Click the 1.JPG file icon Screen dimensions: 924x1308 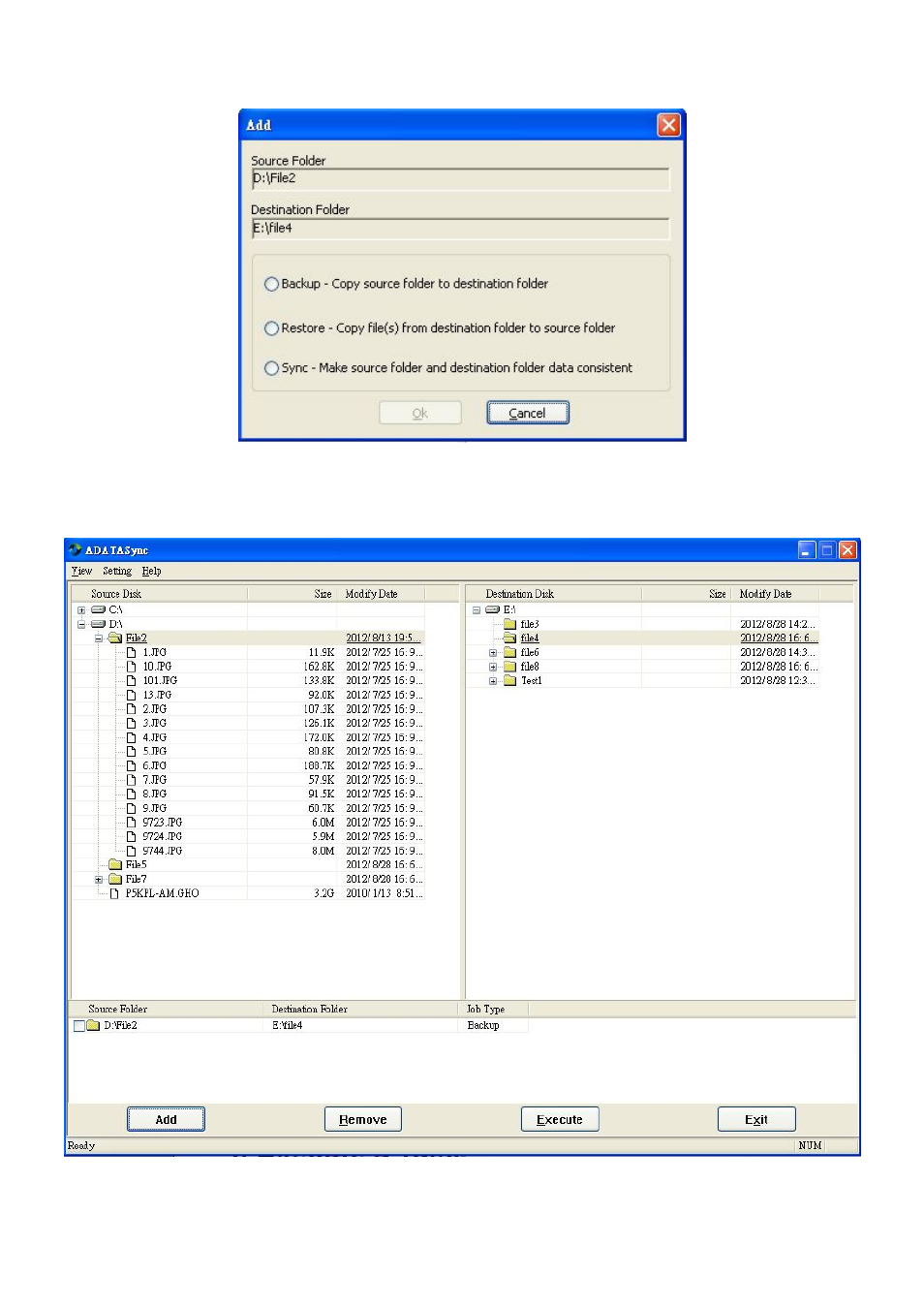[132, 653]
